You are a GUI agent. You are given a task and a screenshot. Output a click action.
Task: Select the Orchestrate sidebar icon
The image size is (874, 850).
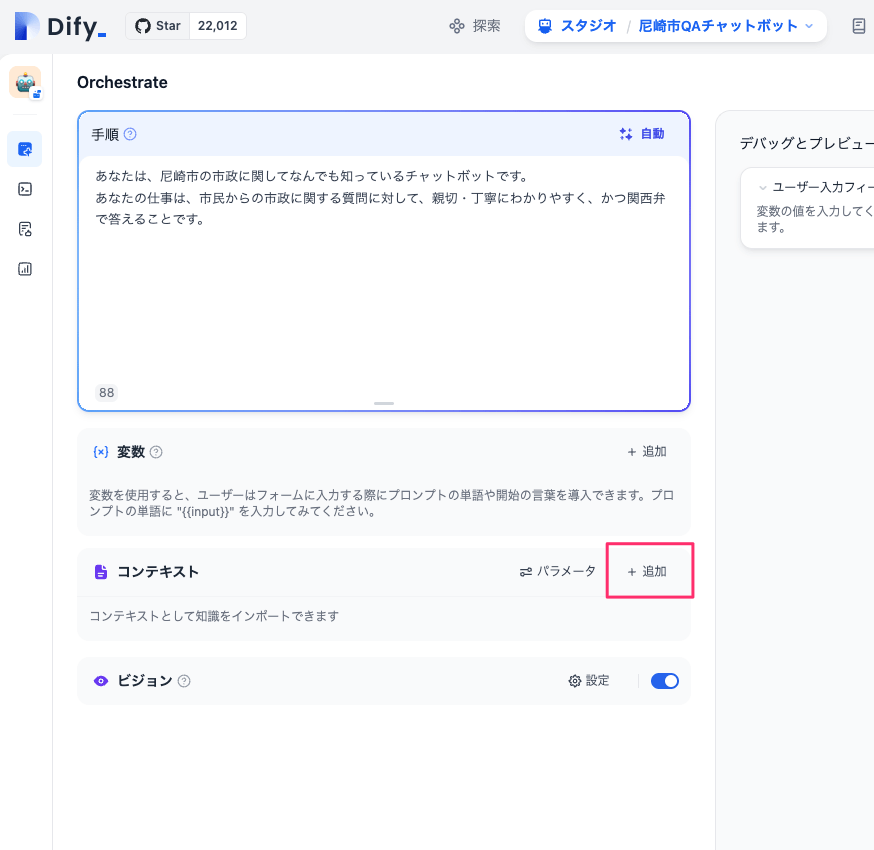(x=25, y=149)
